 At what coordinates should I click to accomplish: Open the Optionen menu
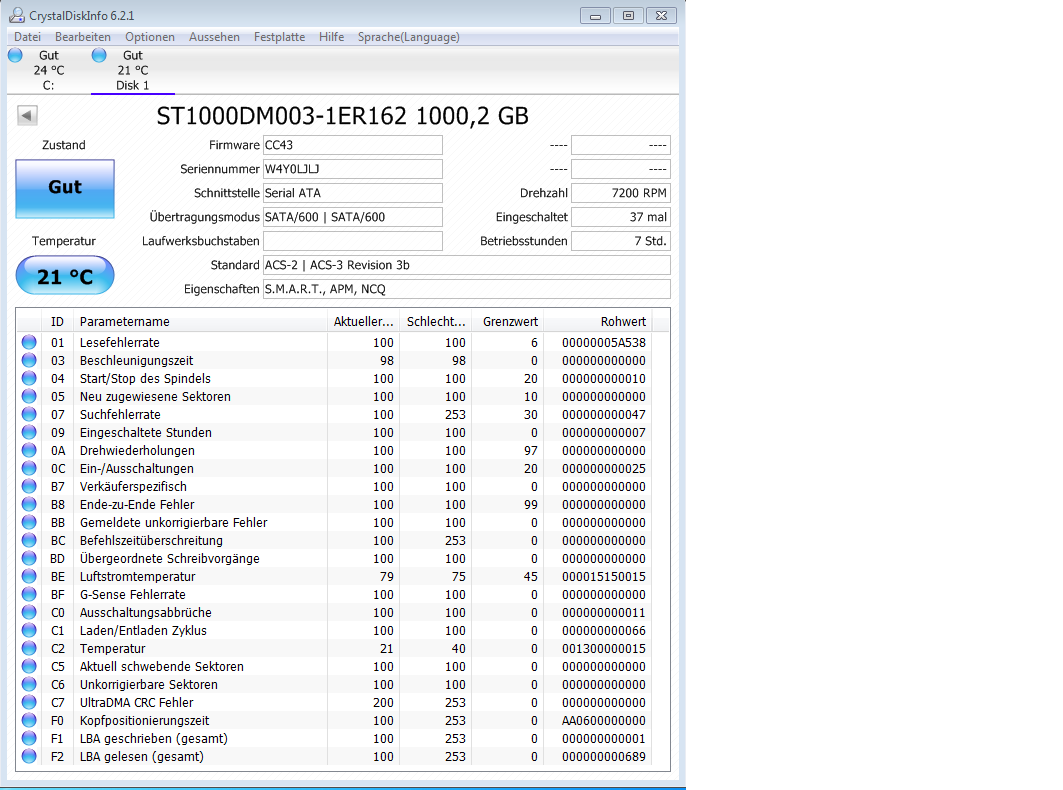(x=150, y=37)
